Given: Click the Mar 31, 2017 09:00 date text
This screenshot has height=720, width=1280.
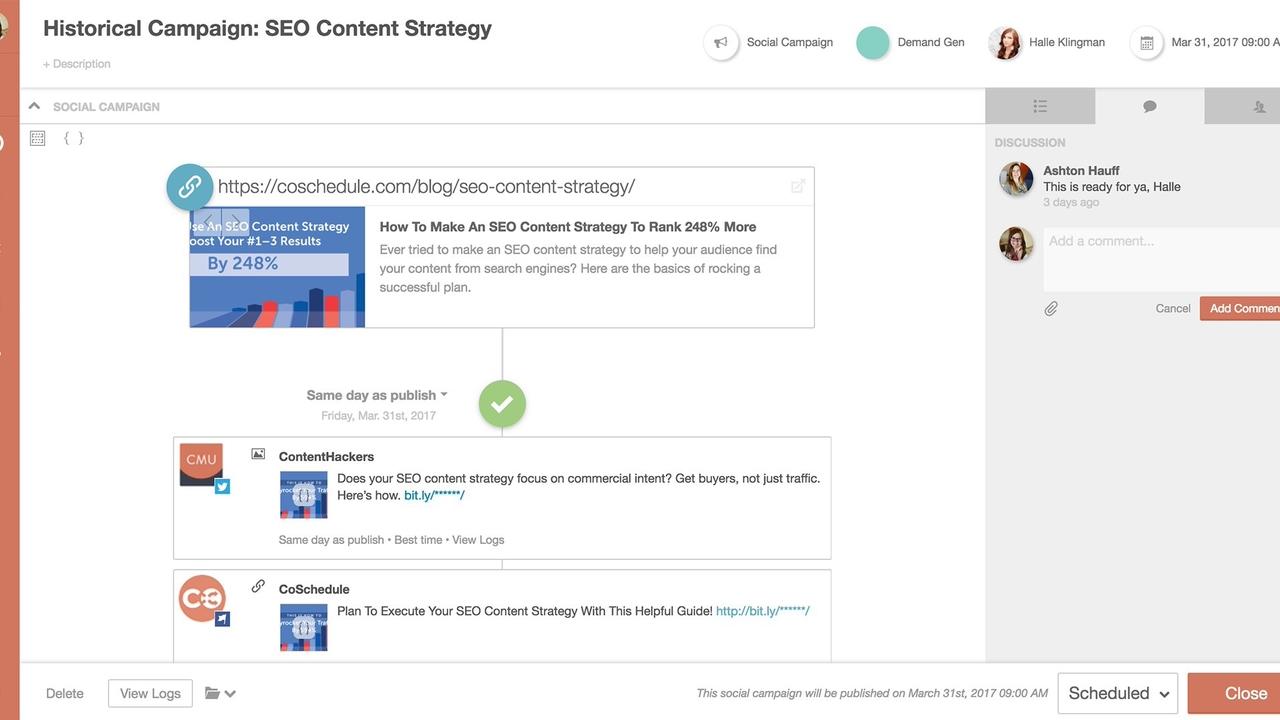Looking at the screenshot, I should (1225, 43).
